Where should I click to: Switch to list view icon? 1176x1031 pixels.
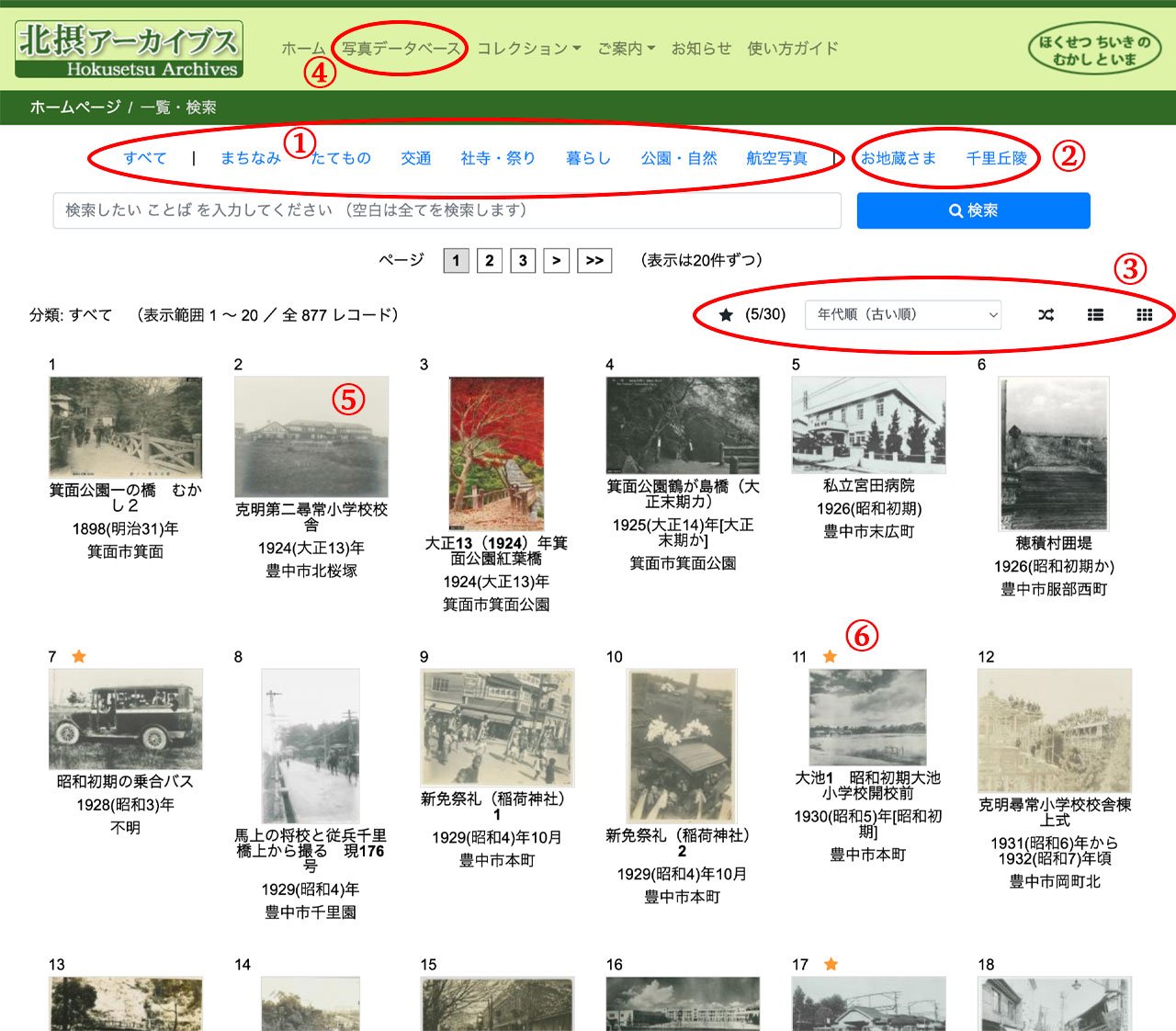click(x=1095, y=315)
